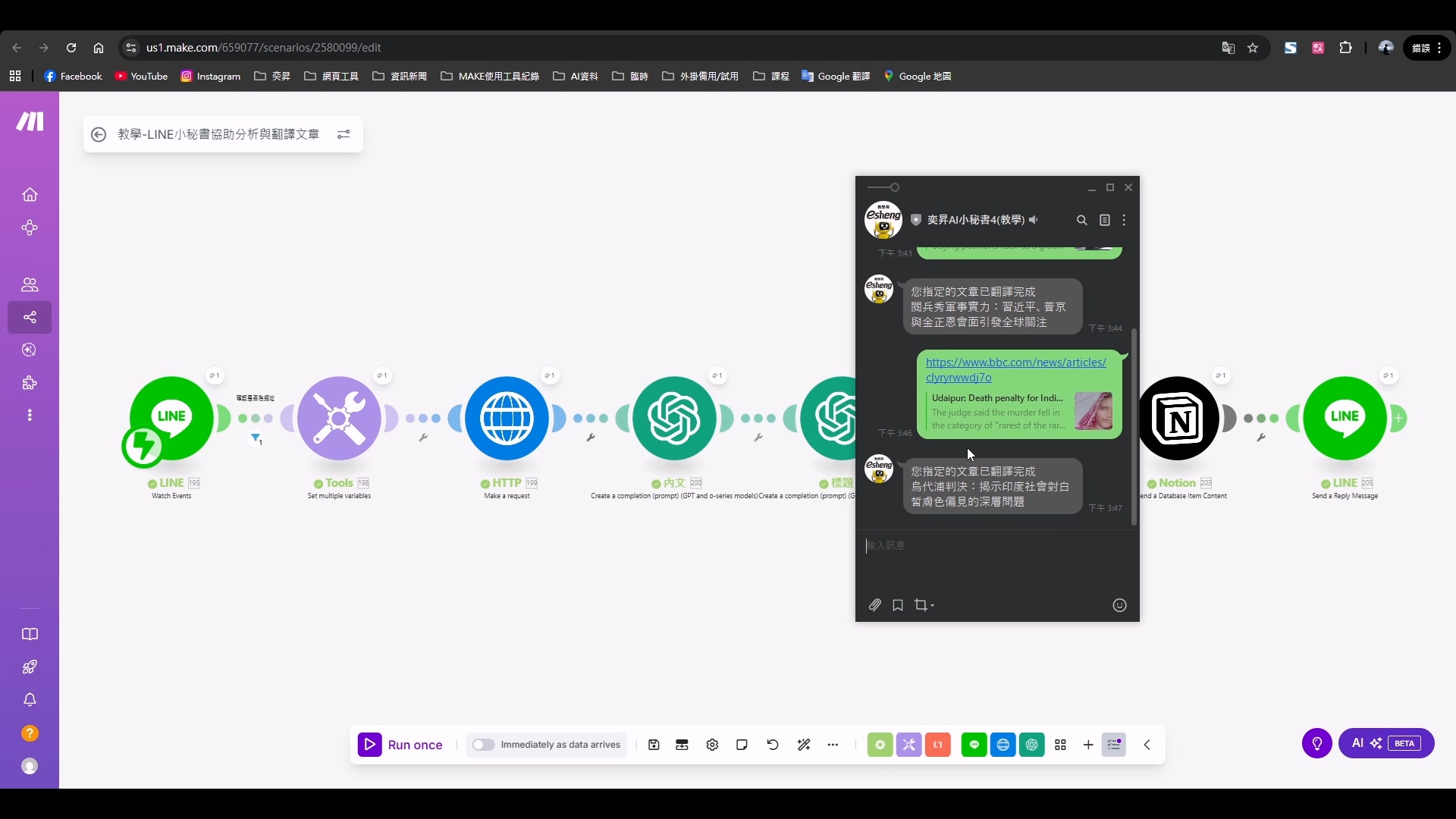Click the LINE window transparency slider
The image size is (1456, 819).
883,187
